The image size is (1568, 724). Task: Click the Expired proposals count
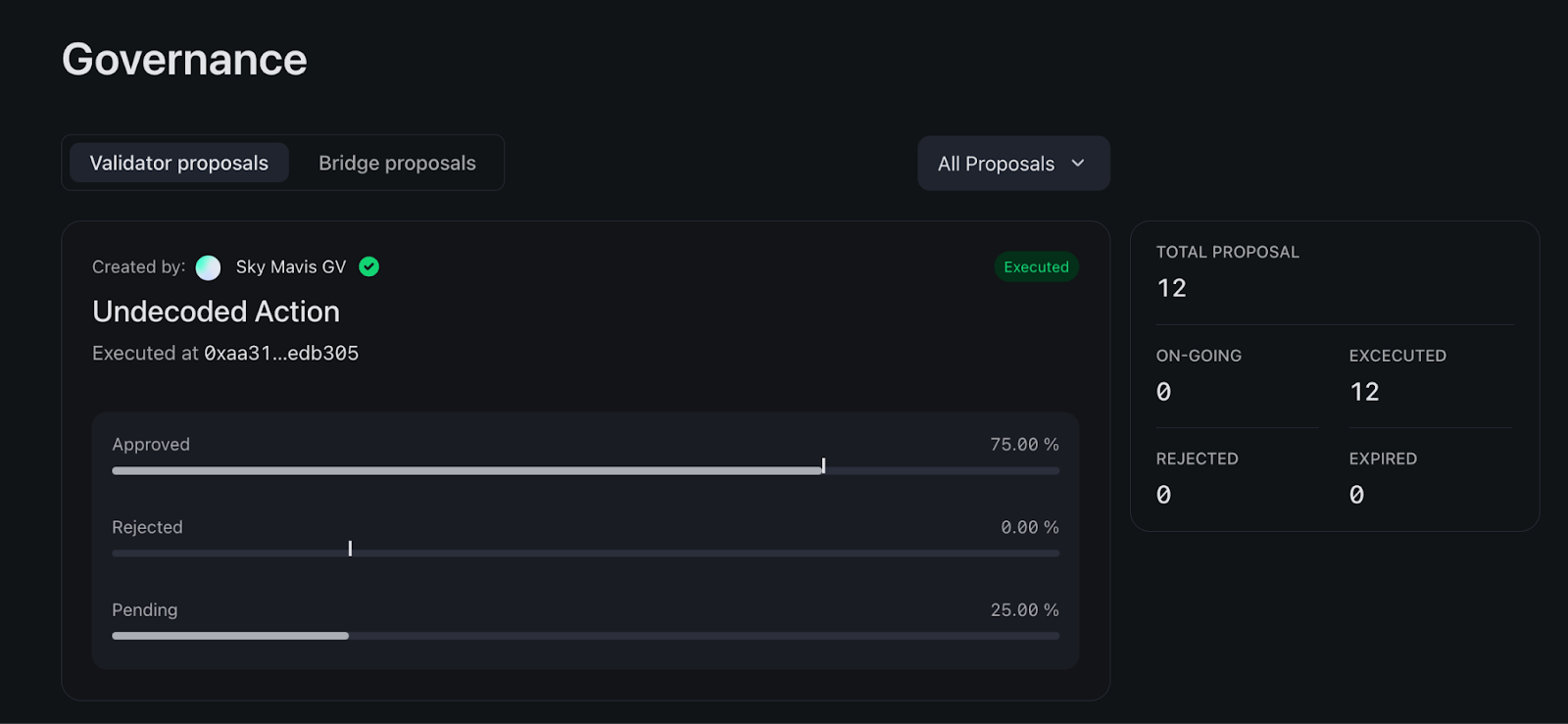(1356, 495)
